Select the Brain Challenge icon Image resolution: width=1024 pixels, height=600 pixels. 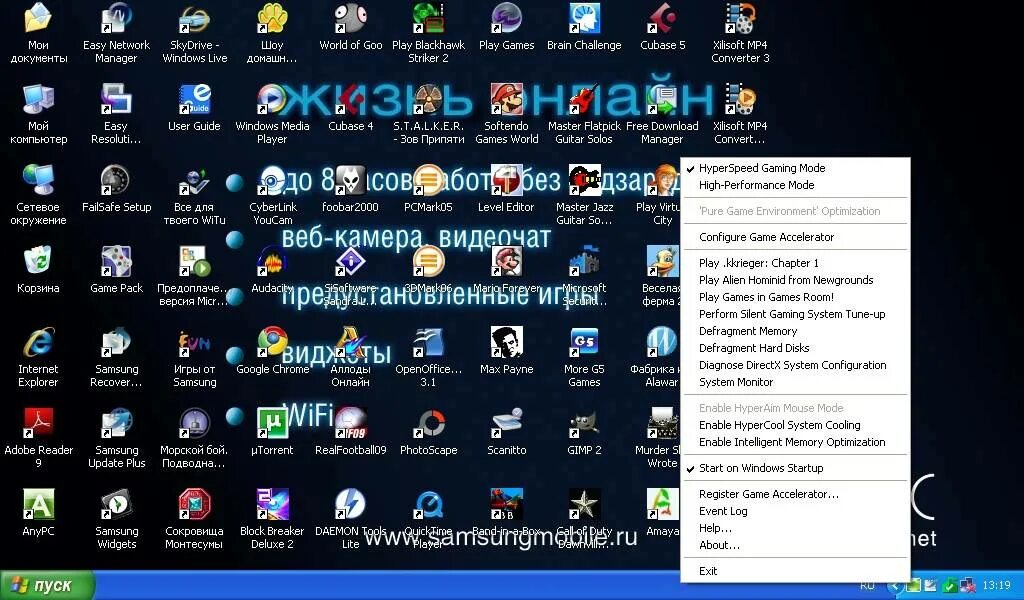[x=584, y=20]
